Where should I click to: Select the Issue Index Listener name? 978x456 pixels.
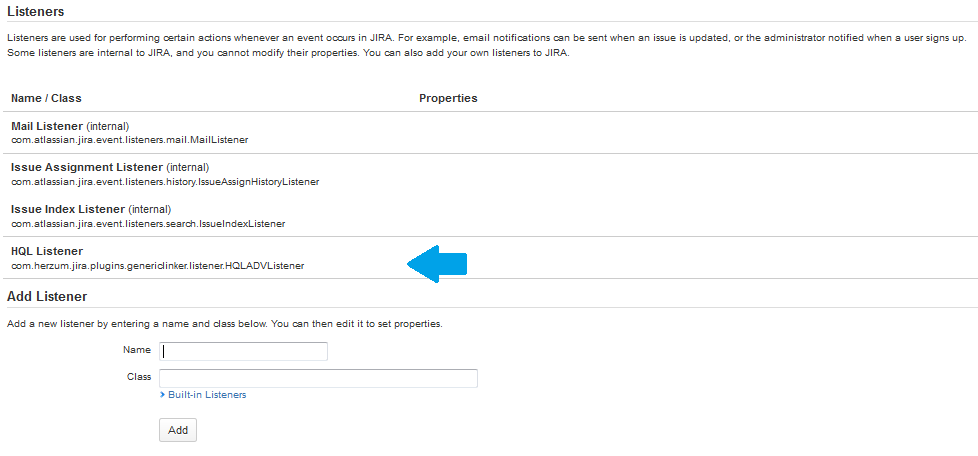point(68,209)
